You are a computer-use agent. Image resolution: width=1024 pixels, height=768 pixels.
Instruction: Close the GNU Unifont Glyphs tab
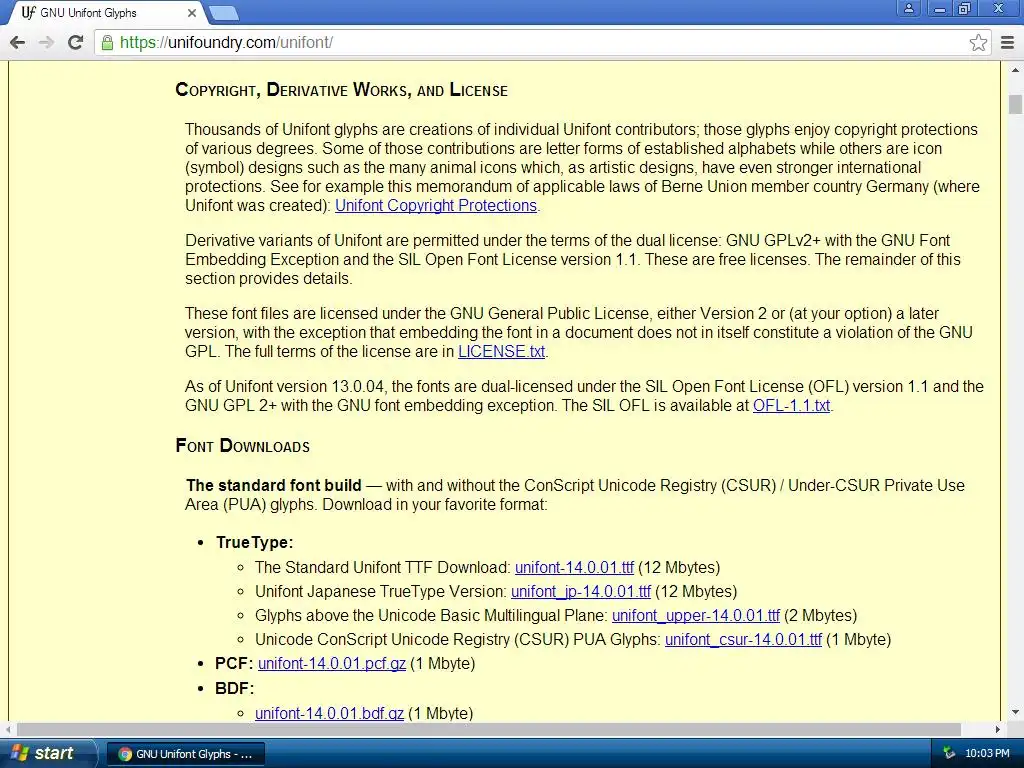click(x=191, y=13)
